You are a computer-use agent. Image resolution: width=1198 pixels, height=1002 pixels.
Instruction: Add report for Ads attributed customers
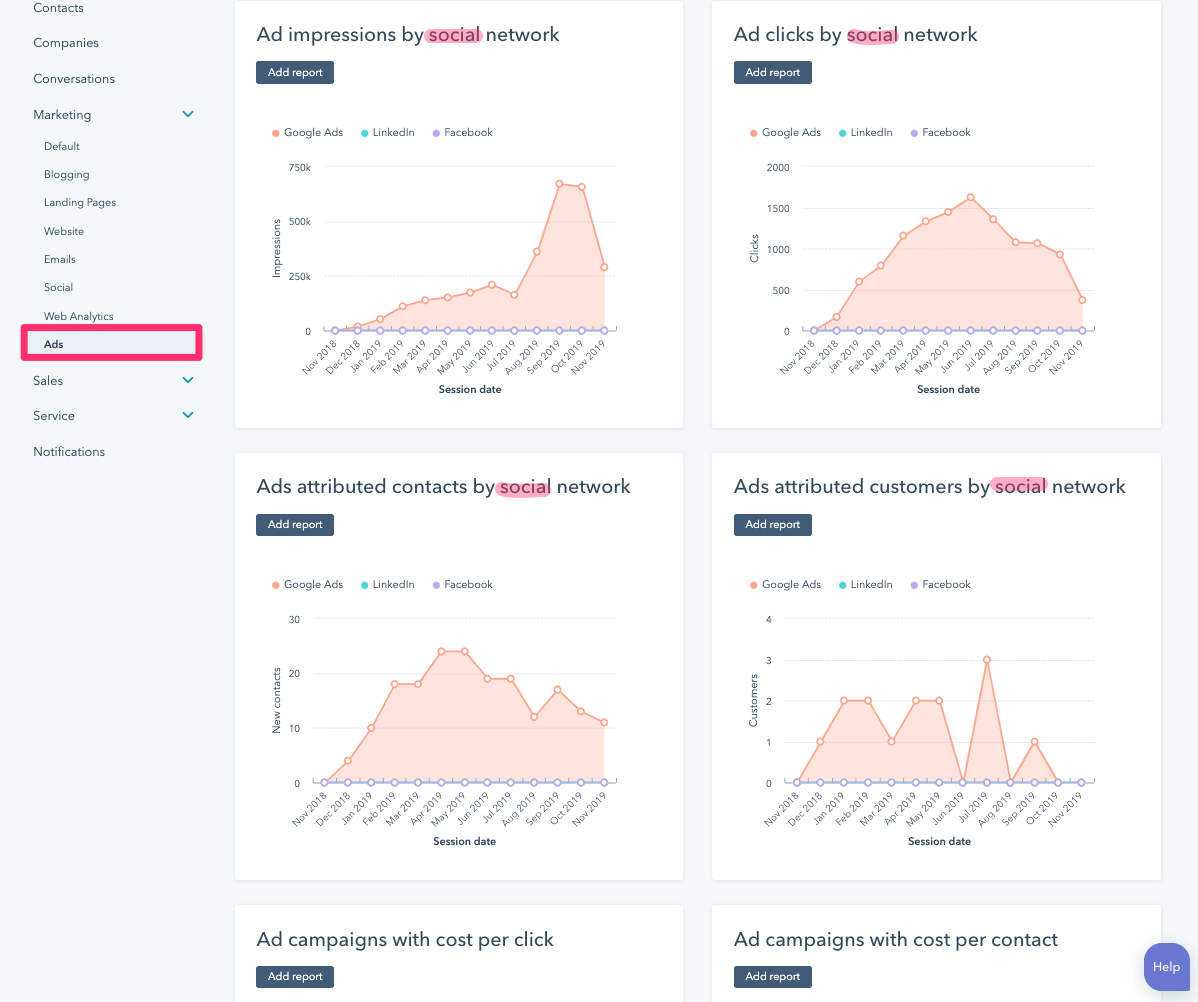pos(772,524)
